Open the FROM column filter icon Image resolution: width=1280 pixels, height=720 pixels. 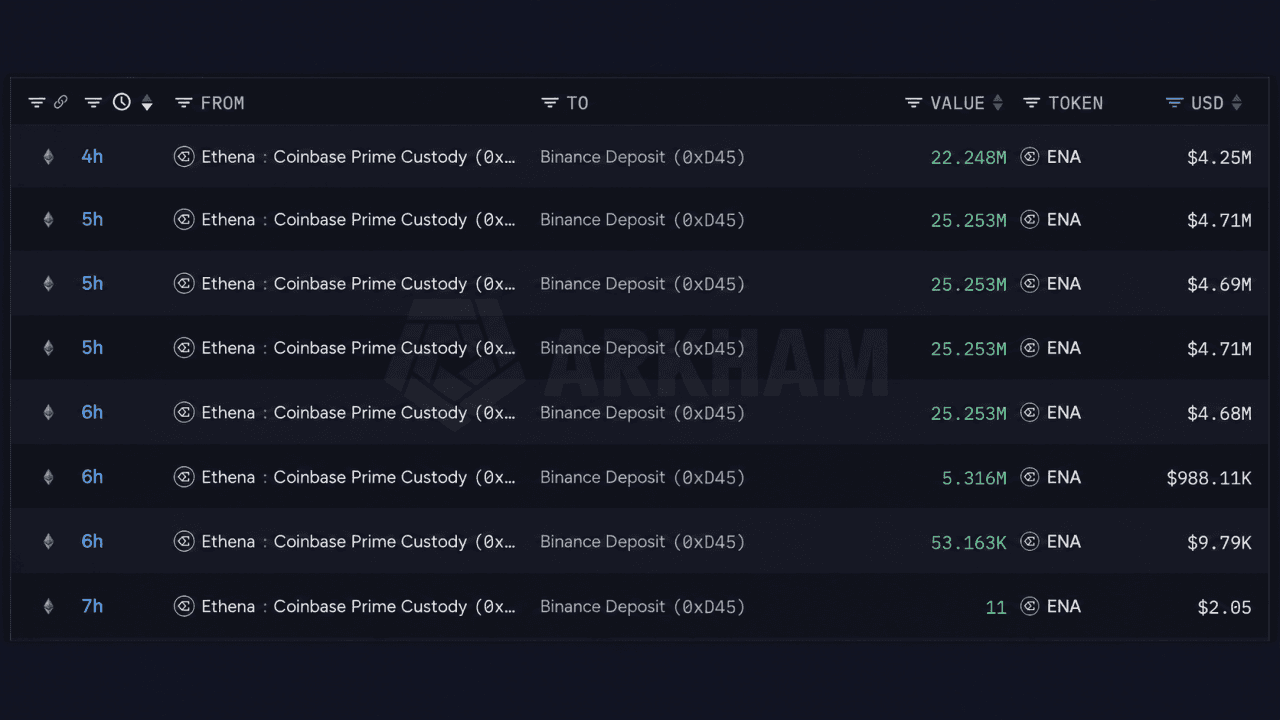(x=183, y=102)
